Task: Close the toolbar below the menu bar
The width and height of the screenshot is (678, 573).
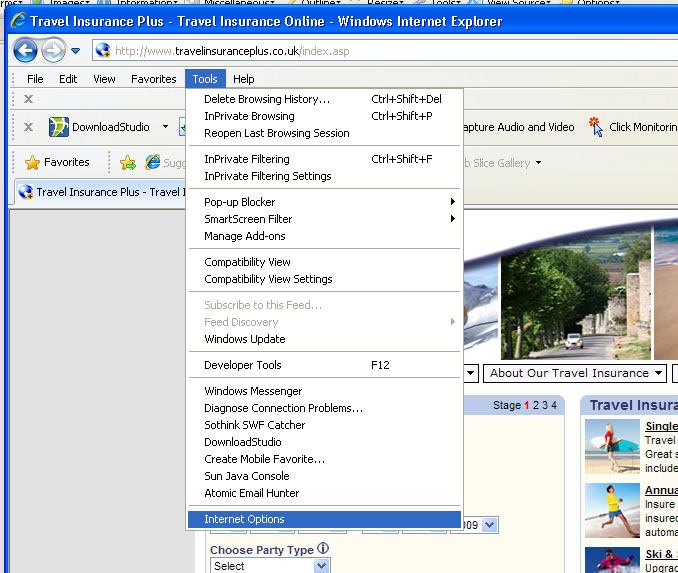Action: [29, 99]
